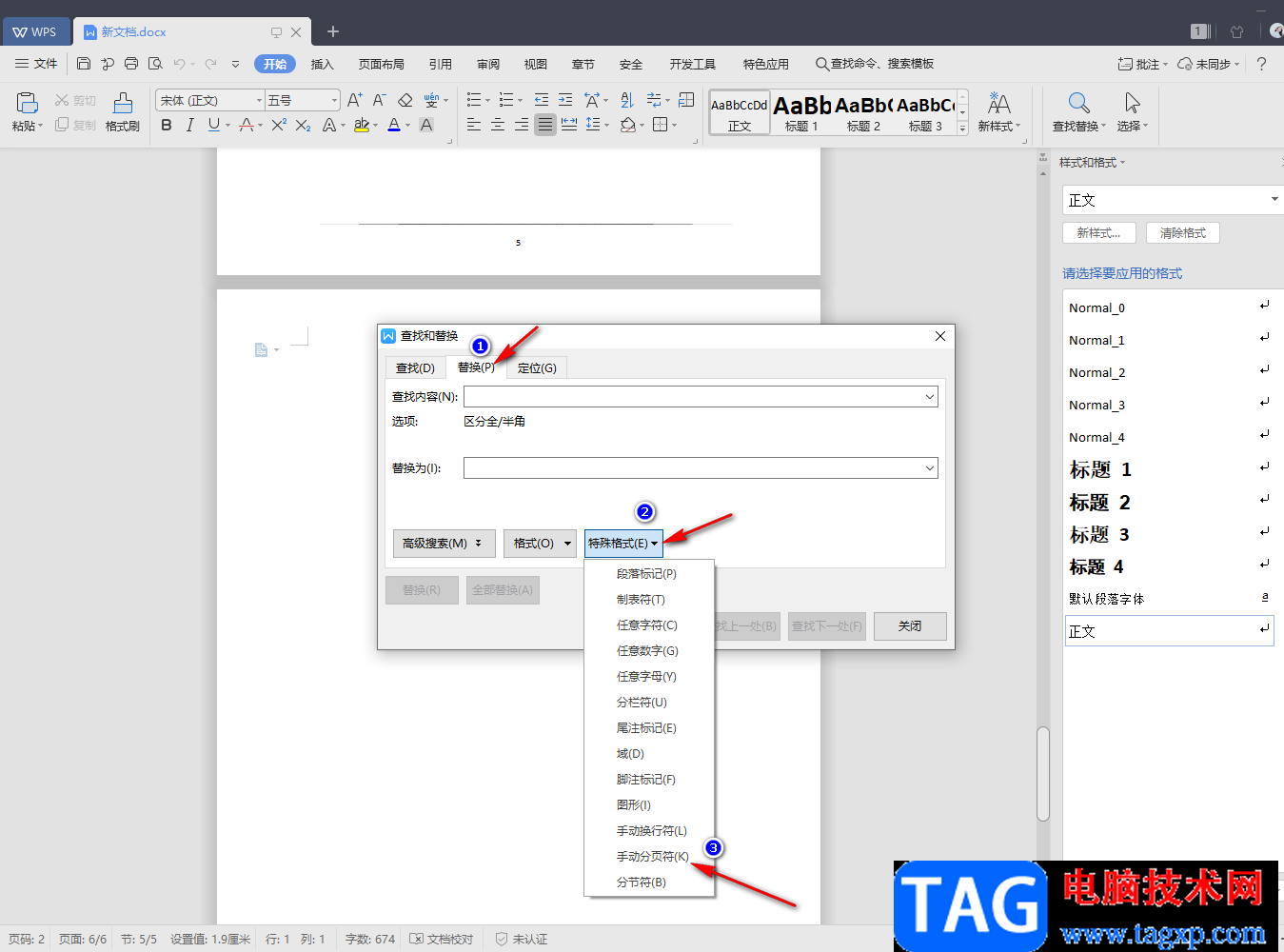Click the character shading icon
This screenshot has width=1284, height=952.
coord(426,125)
